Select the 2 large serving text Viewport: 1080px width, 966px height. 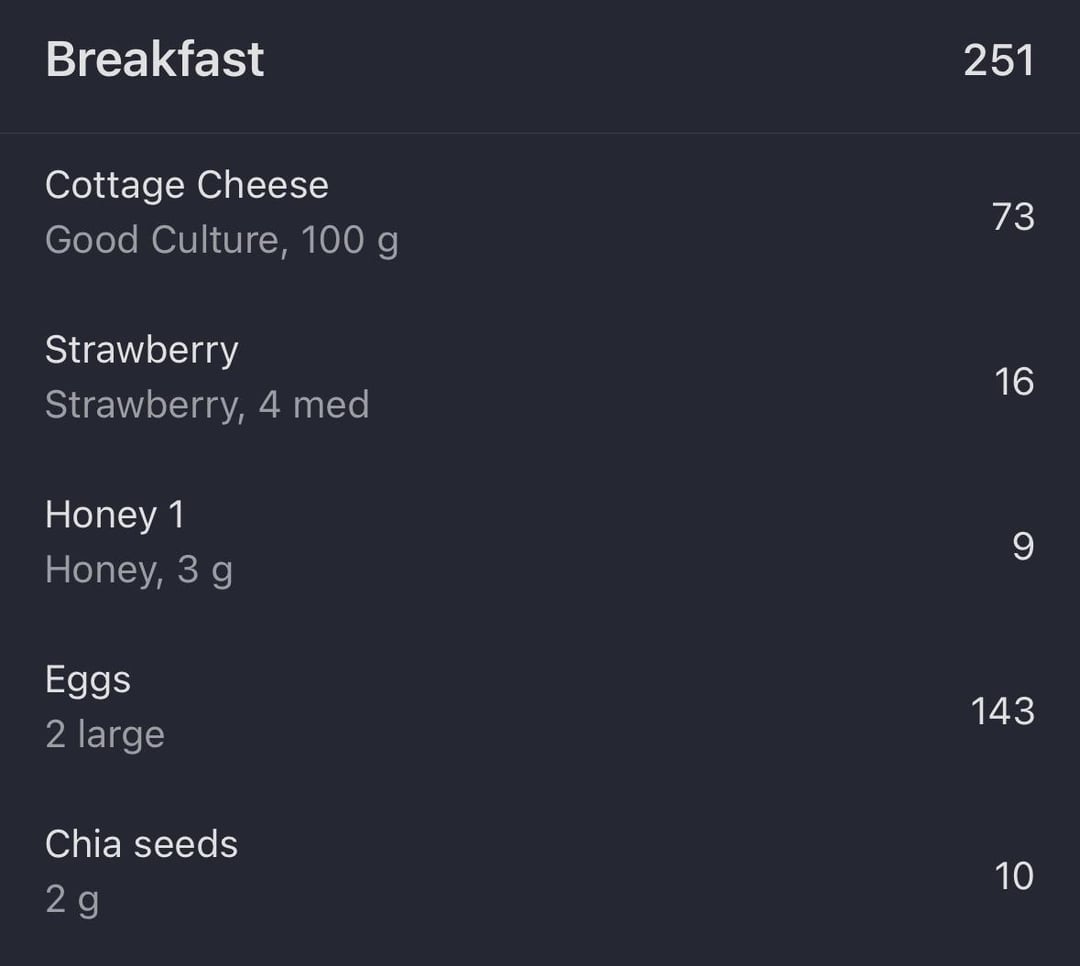(105, 734)
